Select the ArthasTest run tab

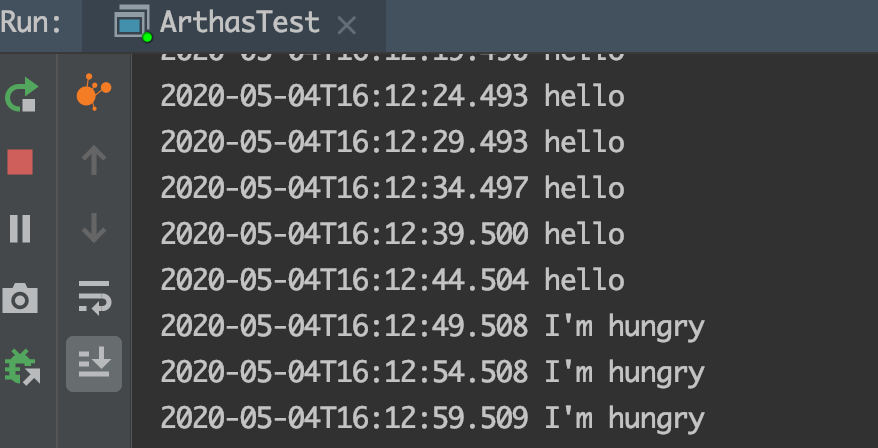234,22
